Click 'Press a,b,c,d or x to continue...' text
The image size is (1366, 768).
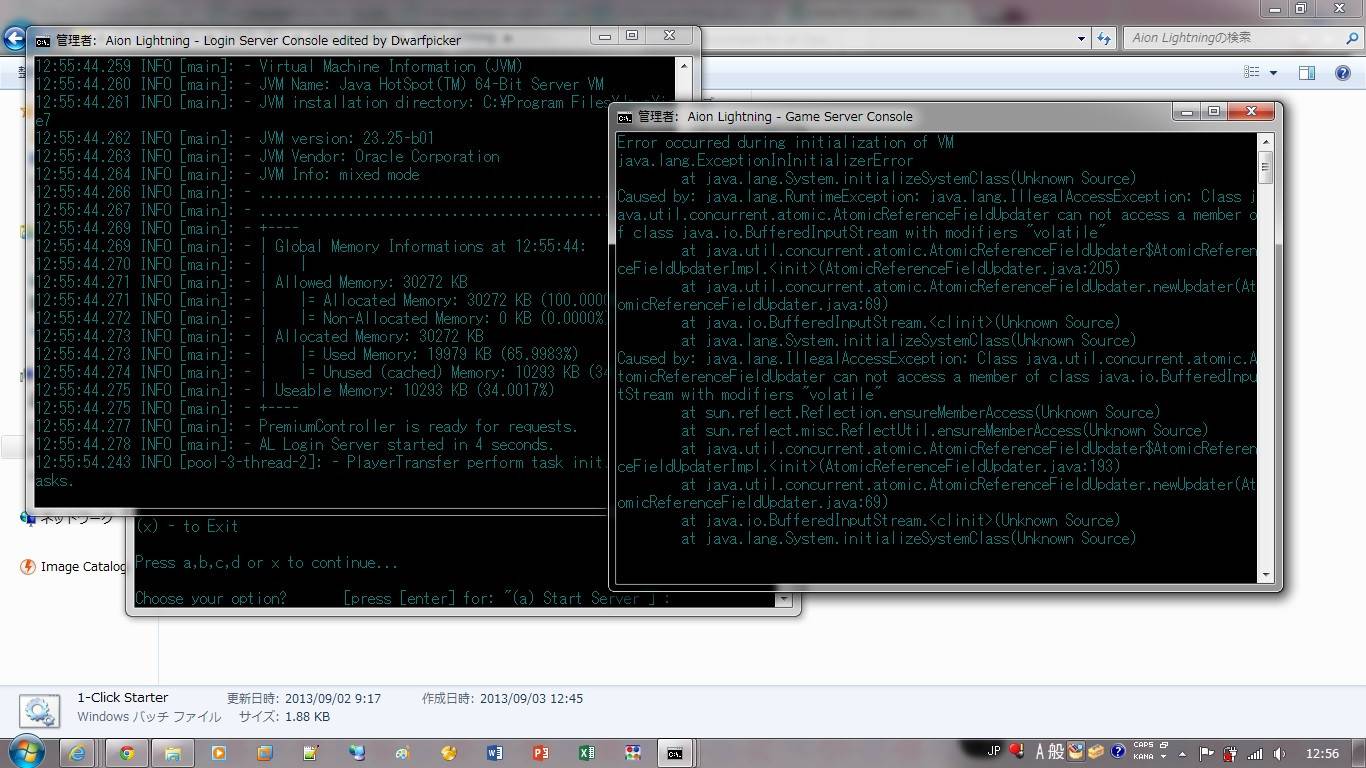[266, 562]
